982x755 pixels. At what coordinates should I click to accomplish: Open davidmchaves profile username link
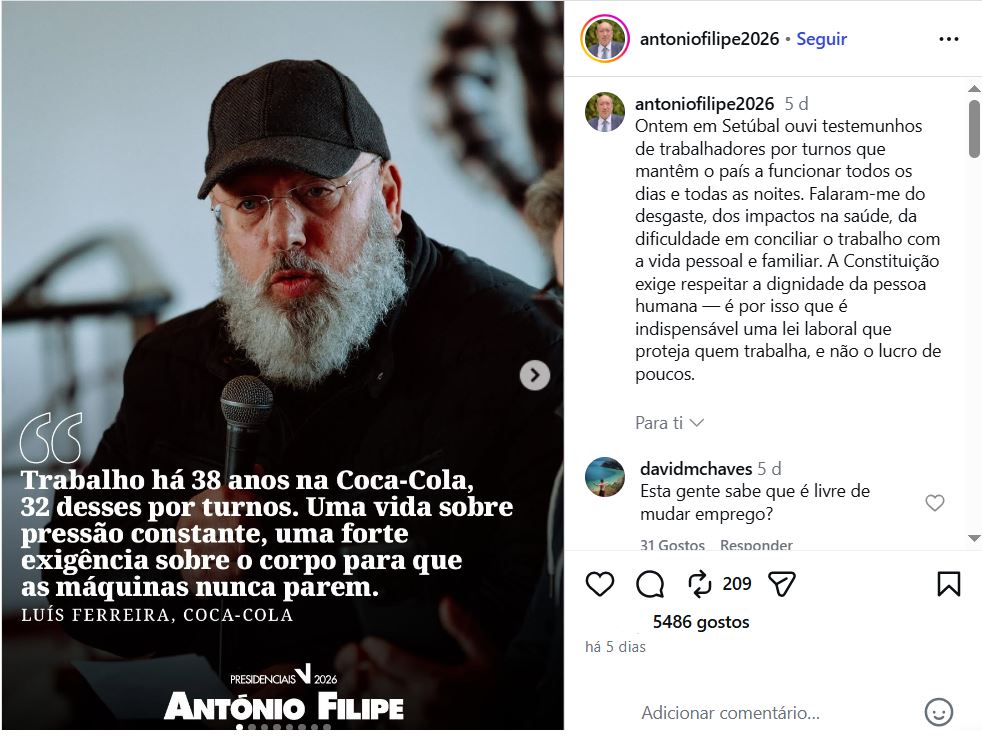[x=696, y=468]
